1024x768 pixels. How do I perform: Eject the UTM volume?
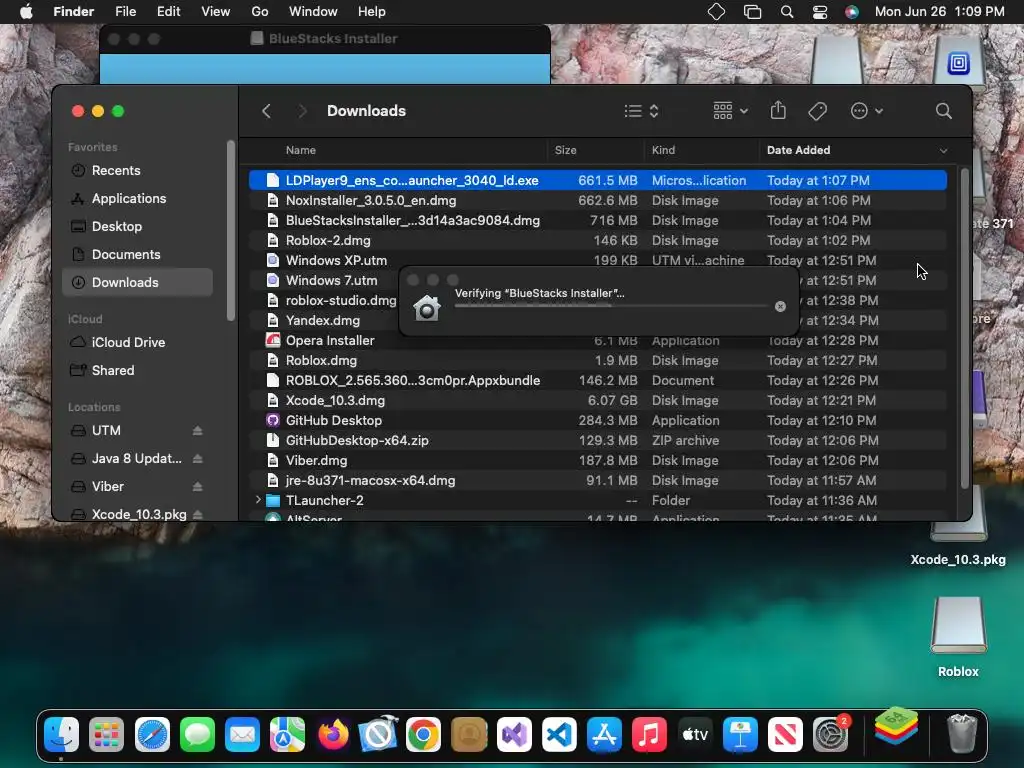(197, 430)
